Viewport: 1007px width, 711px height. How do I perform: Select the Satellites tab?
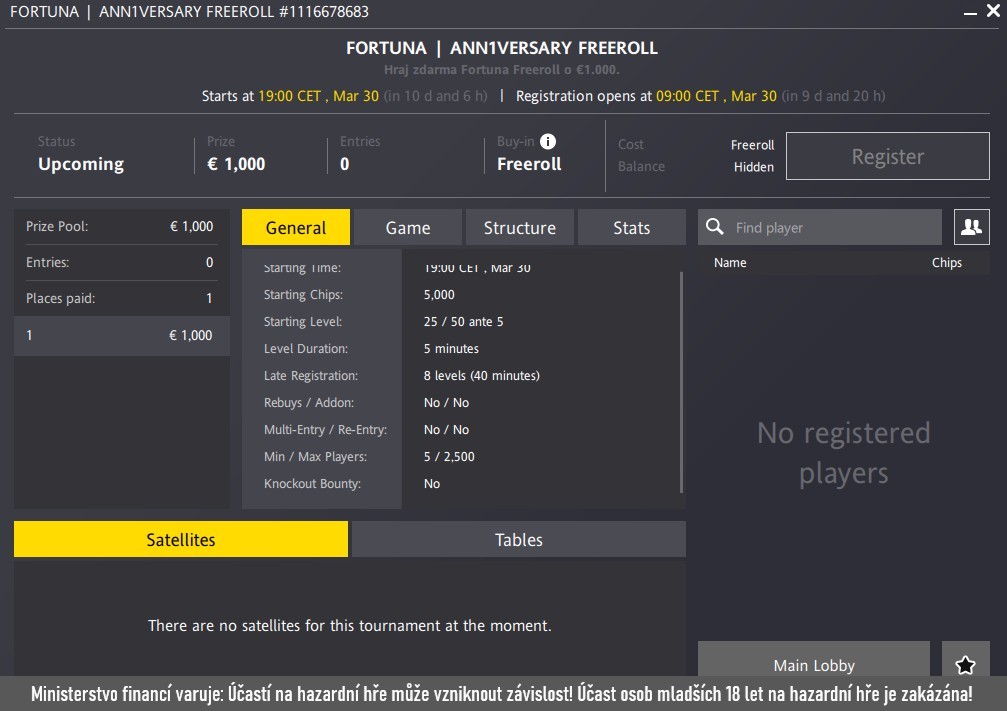point(180,539)
